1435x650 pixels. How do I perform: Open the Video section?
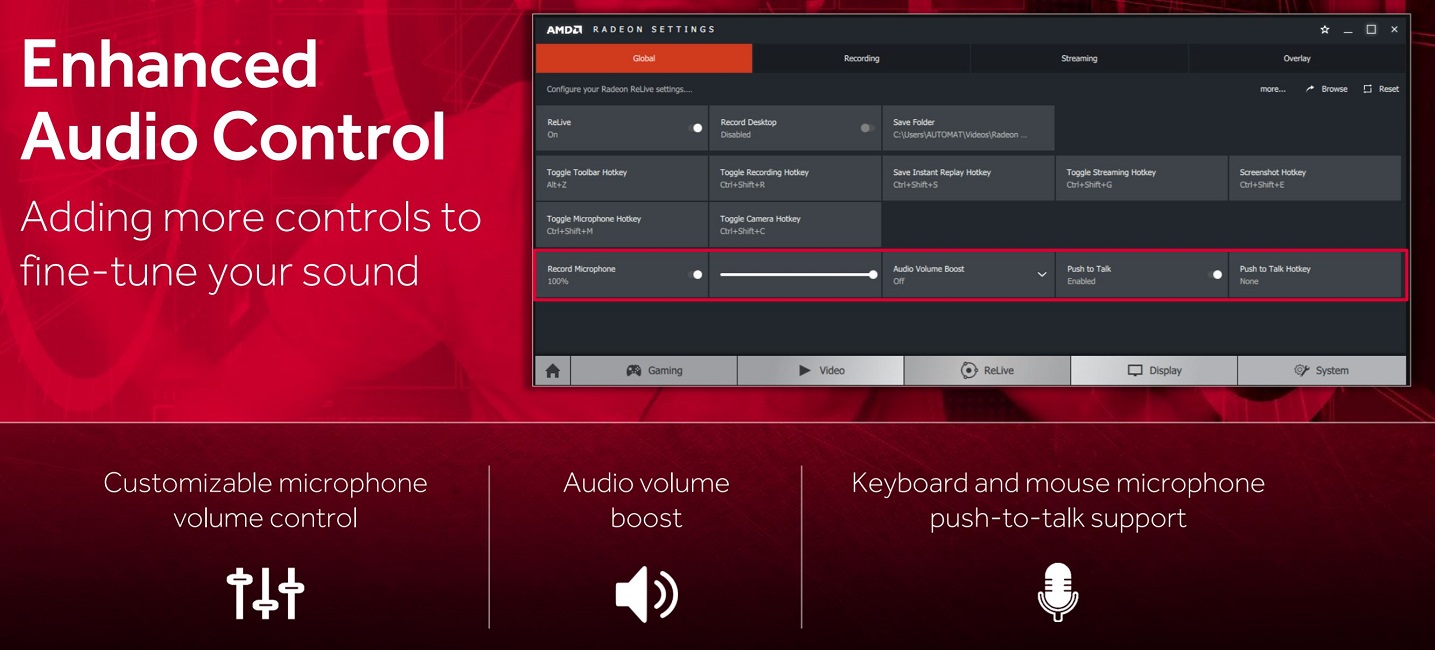[821, 370]
